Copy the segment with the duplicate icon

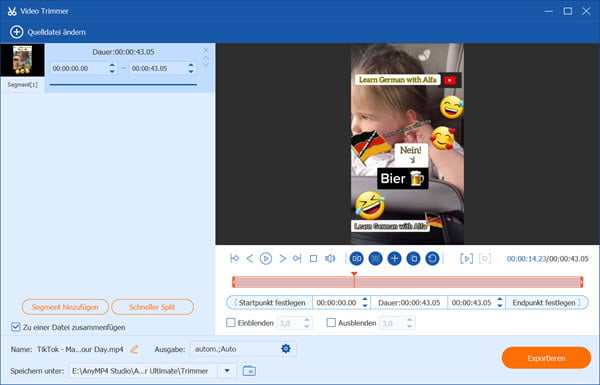[x=413, y=259]
